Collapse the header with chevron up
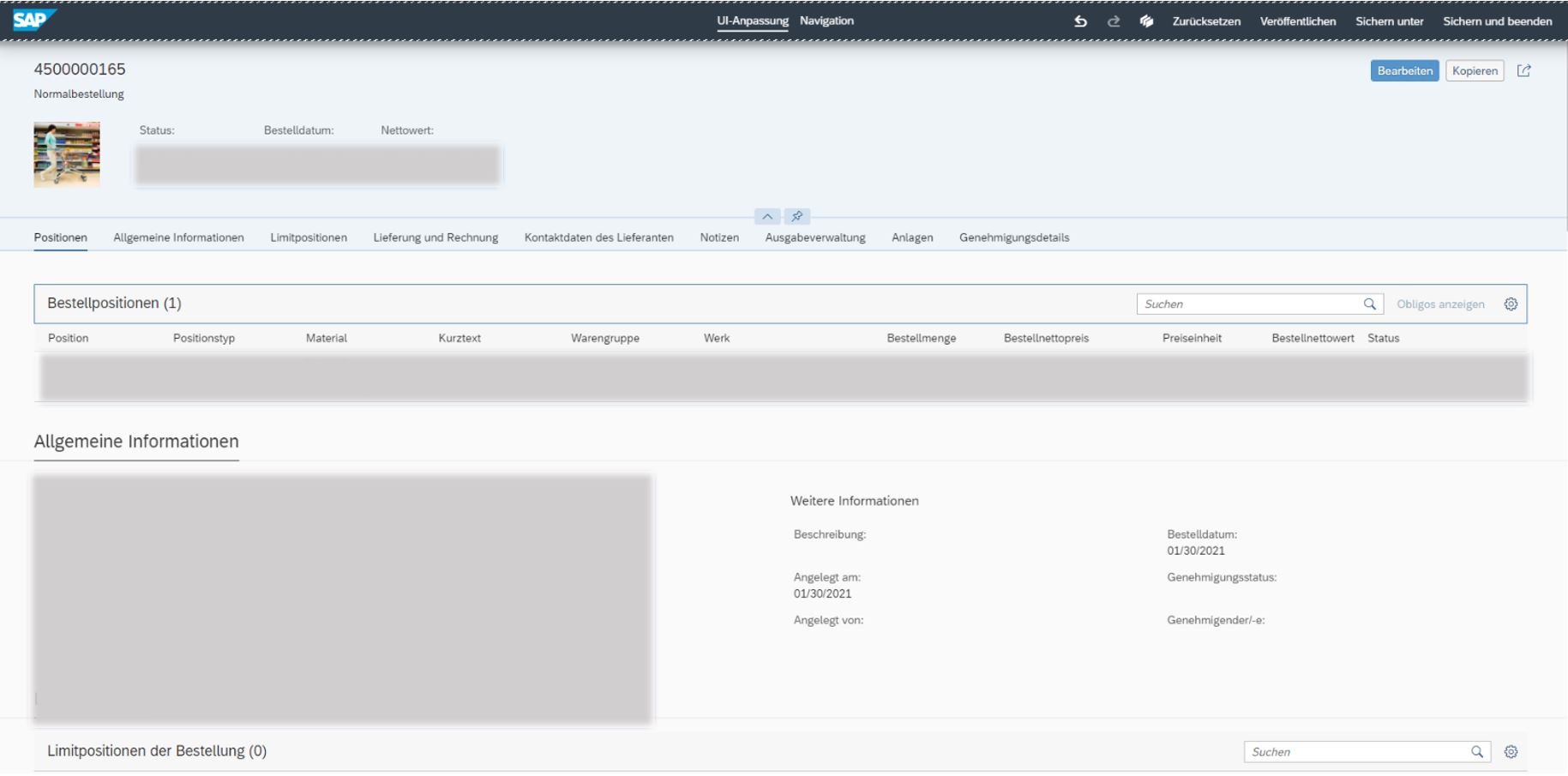 [x=767, y=216]
